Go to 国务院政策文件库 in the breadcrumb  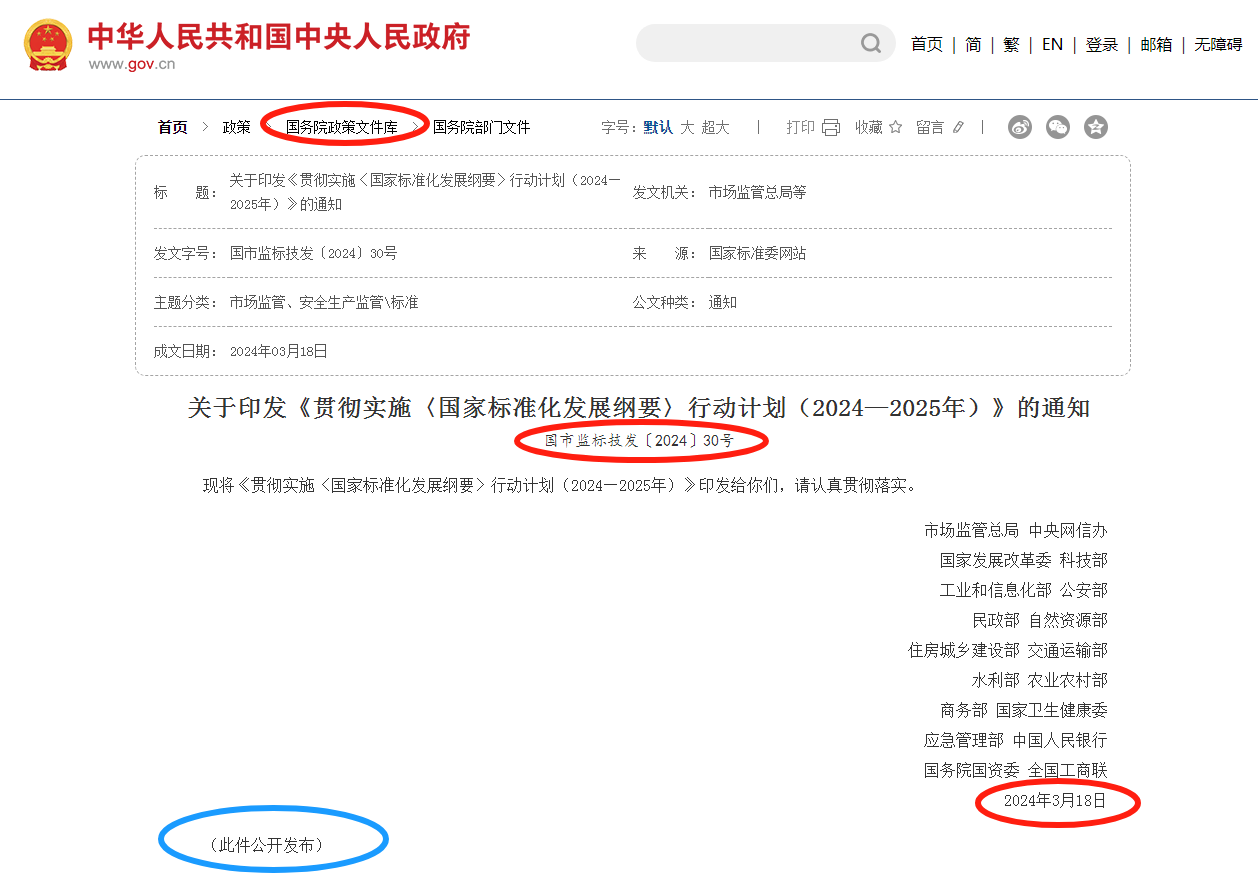tap(341, 127)
